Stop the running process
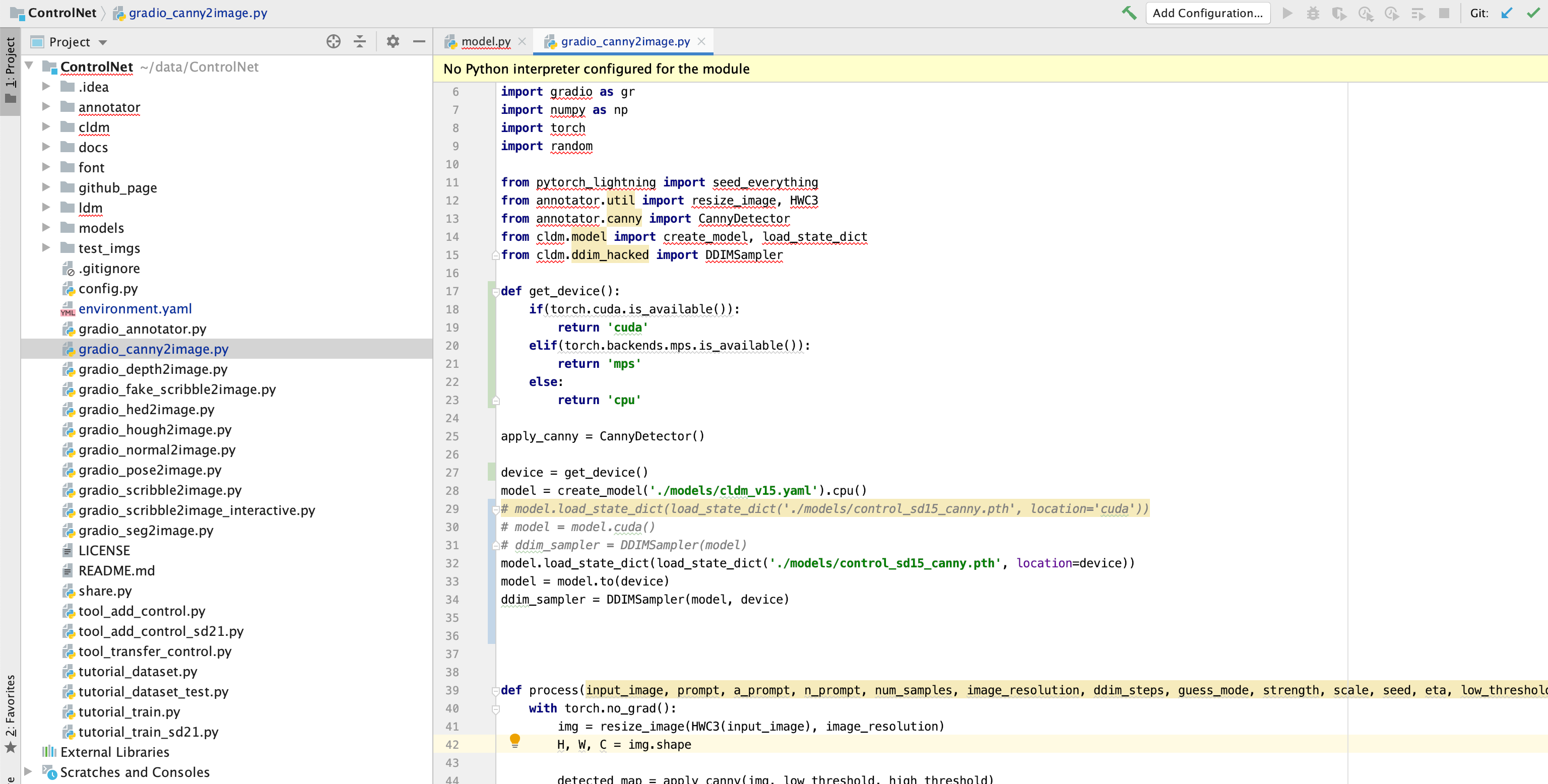Viewport: 1548px width, 784px height. (x=1445, y=13)
